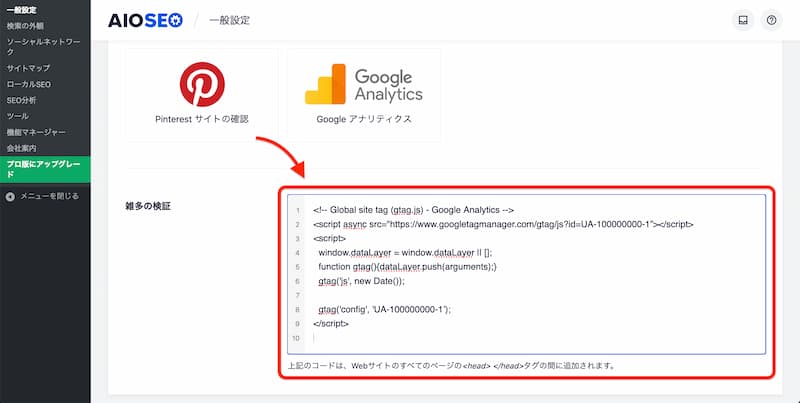Screen dimensions: 800x403
Task: Click the <head> tag note below the editor
Action: pos(452,366)
